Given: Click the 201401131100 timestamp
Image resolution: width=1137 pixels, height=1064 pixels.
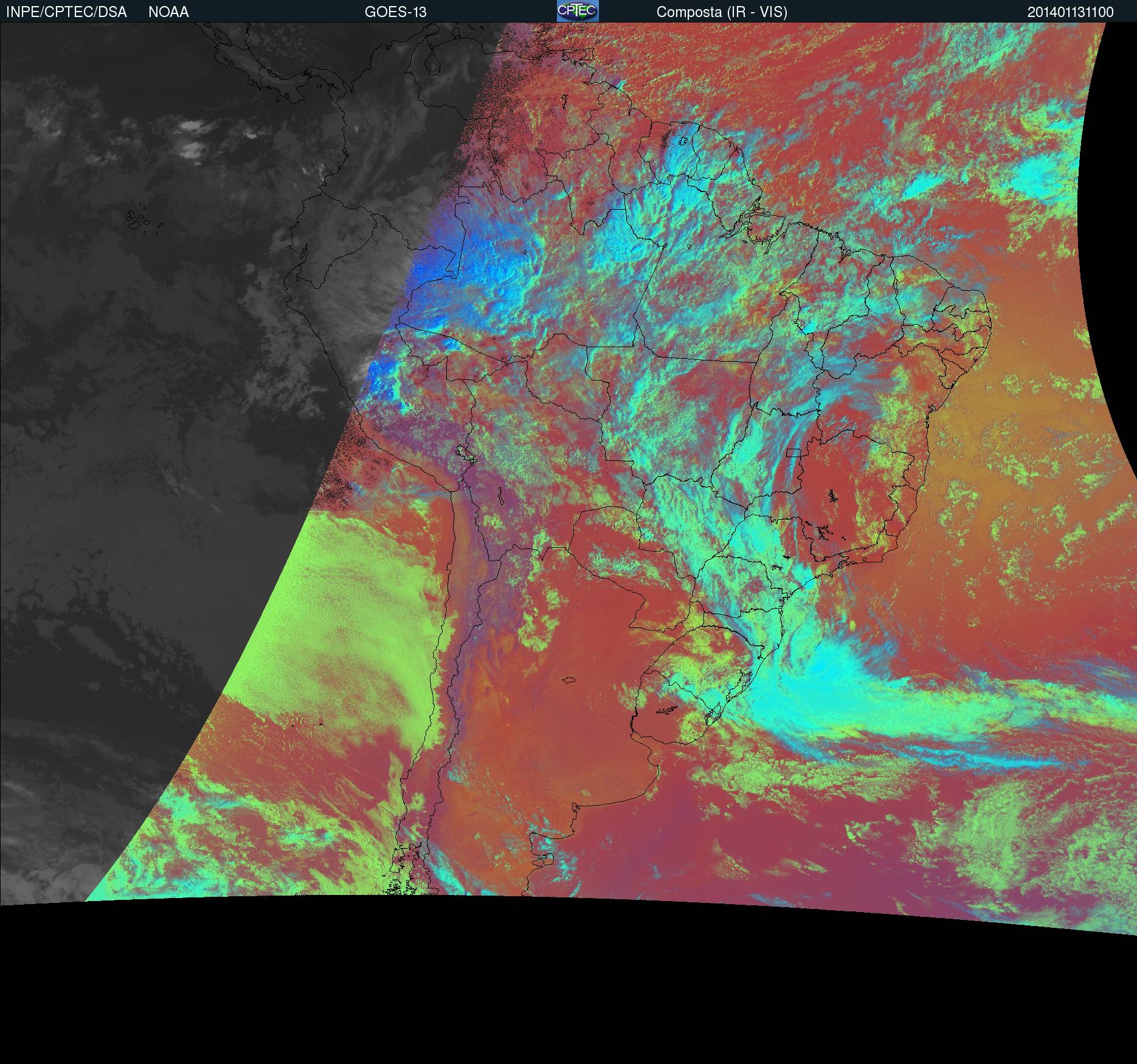Looking at the screenshot, I should click(1070, 12).
